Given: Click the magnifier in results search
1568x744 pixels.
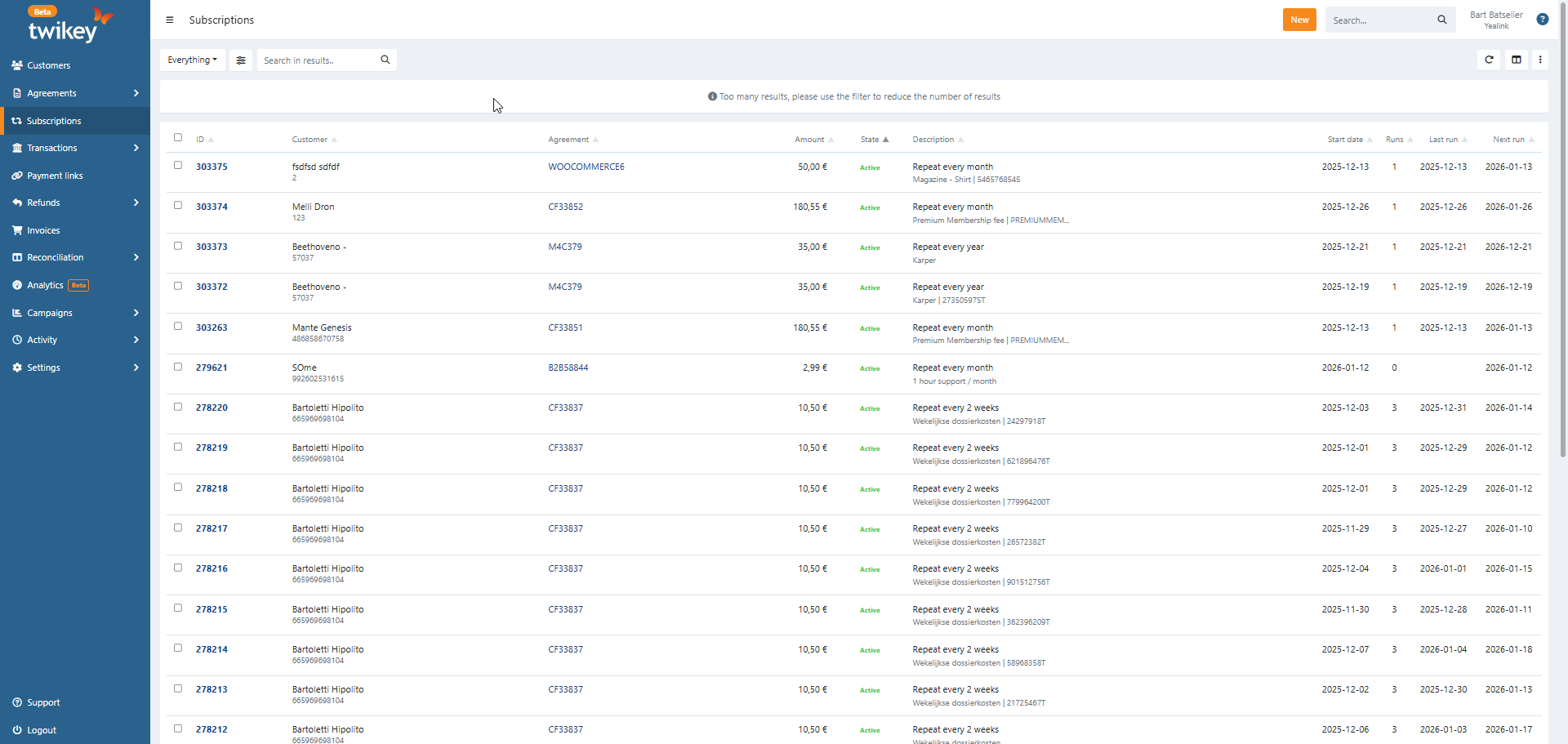Looking at the screenshot, I should point(385,60).
